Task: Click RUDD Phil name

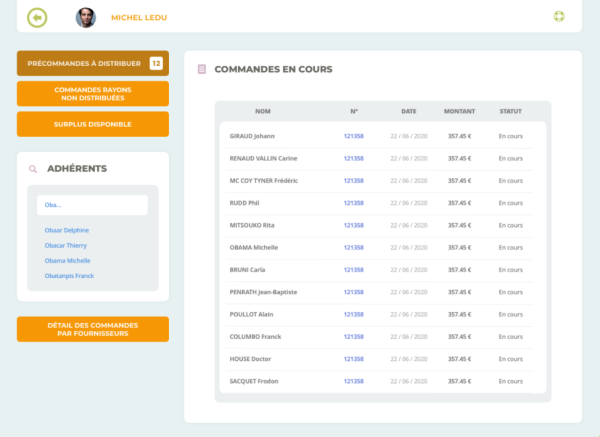Action: pos(244,203)
